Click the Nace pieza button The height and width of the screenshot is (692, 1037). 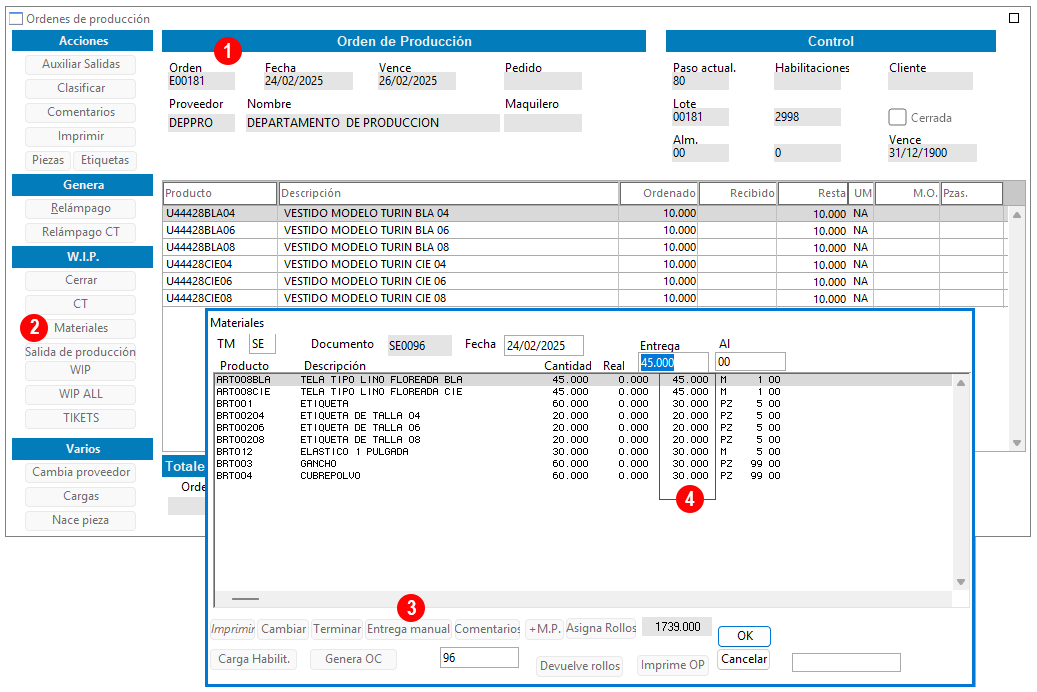[x=81, y=520]
